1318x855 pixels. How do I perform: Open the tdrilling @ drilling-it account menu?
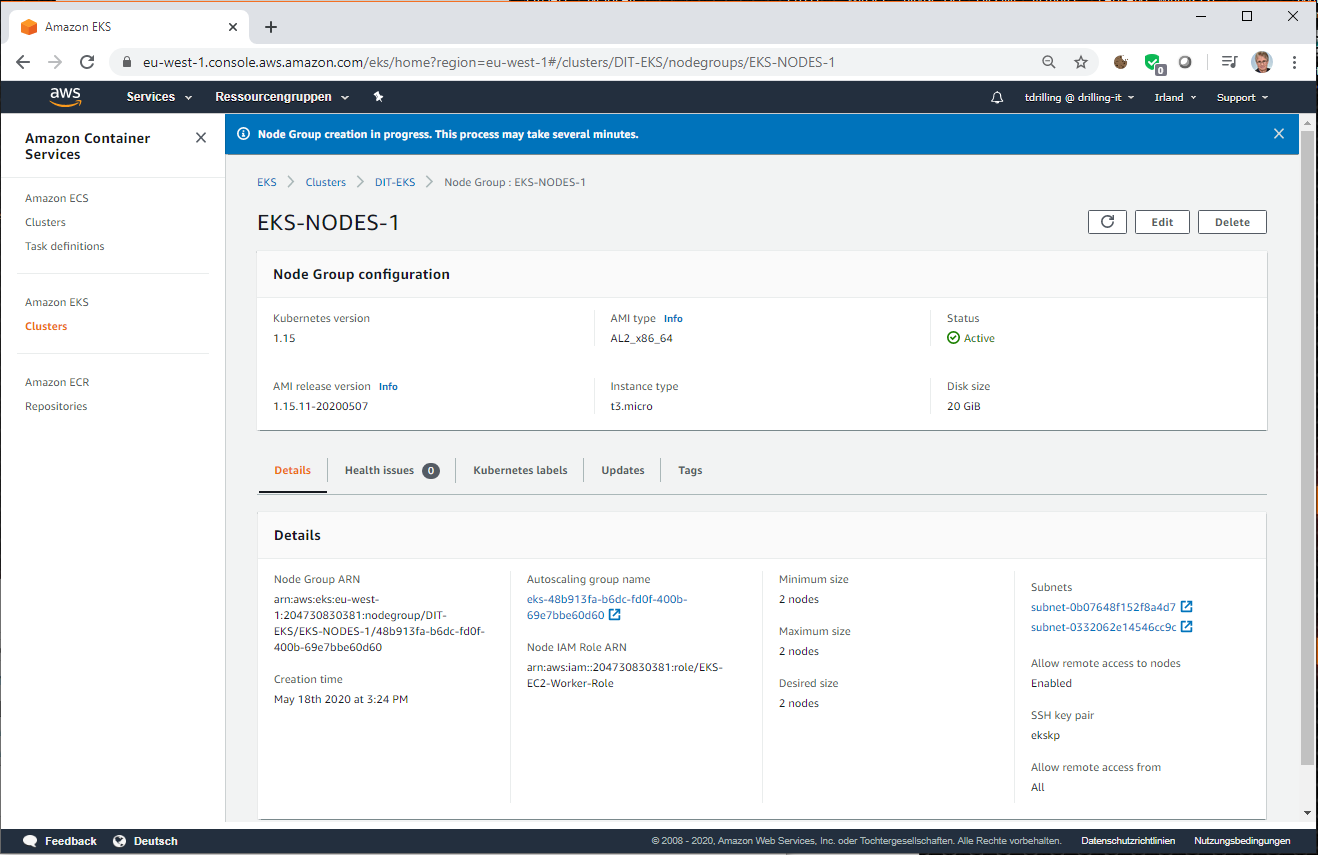point(1079,97)
